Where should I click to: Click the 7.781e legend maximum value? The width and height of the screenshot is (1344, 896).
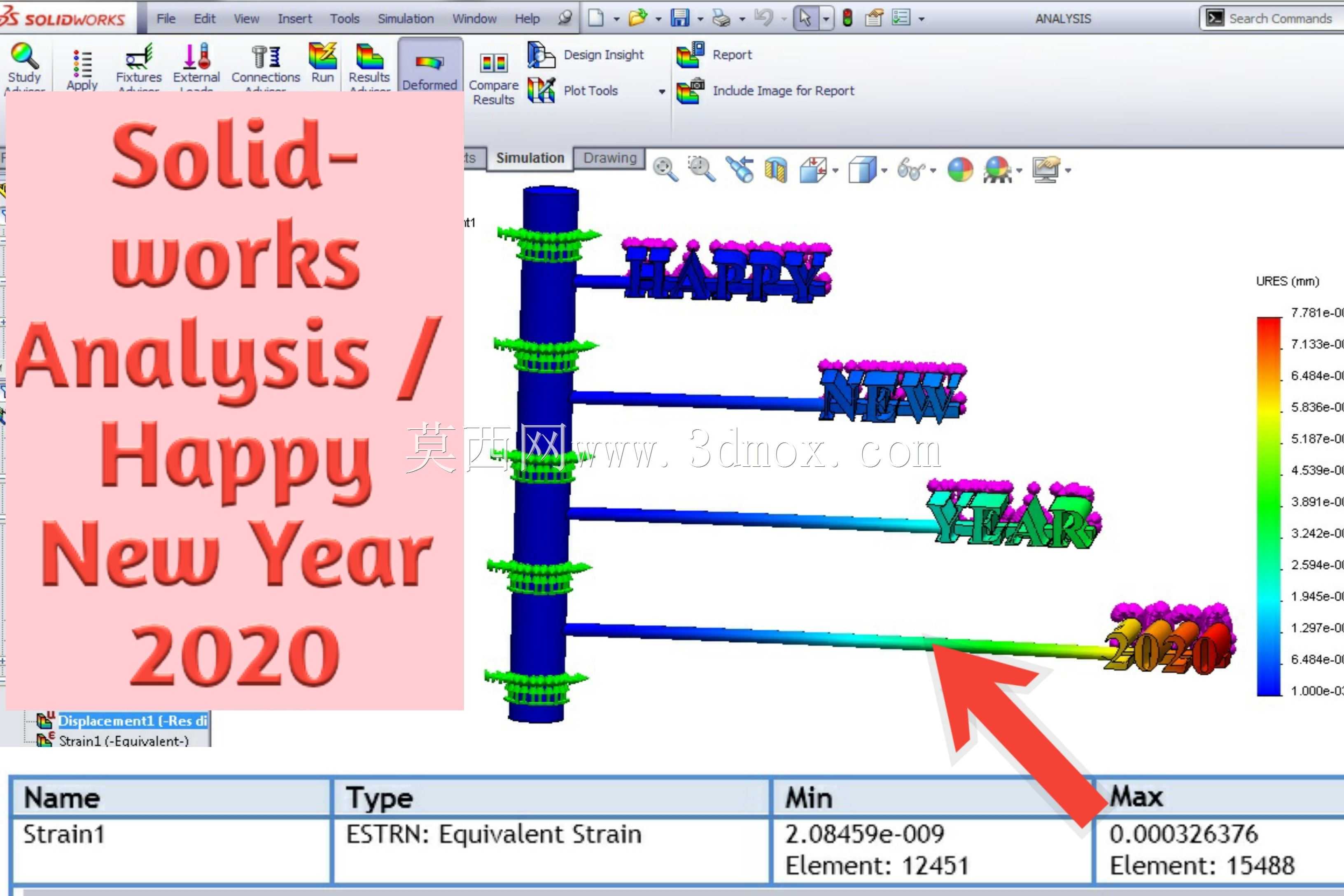click(x=1317, y=312)
